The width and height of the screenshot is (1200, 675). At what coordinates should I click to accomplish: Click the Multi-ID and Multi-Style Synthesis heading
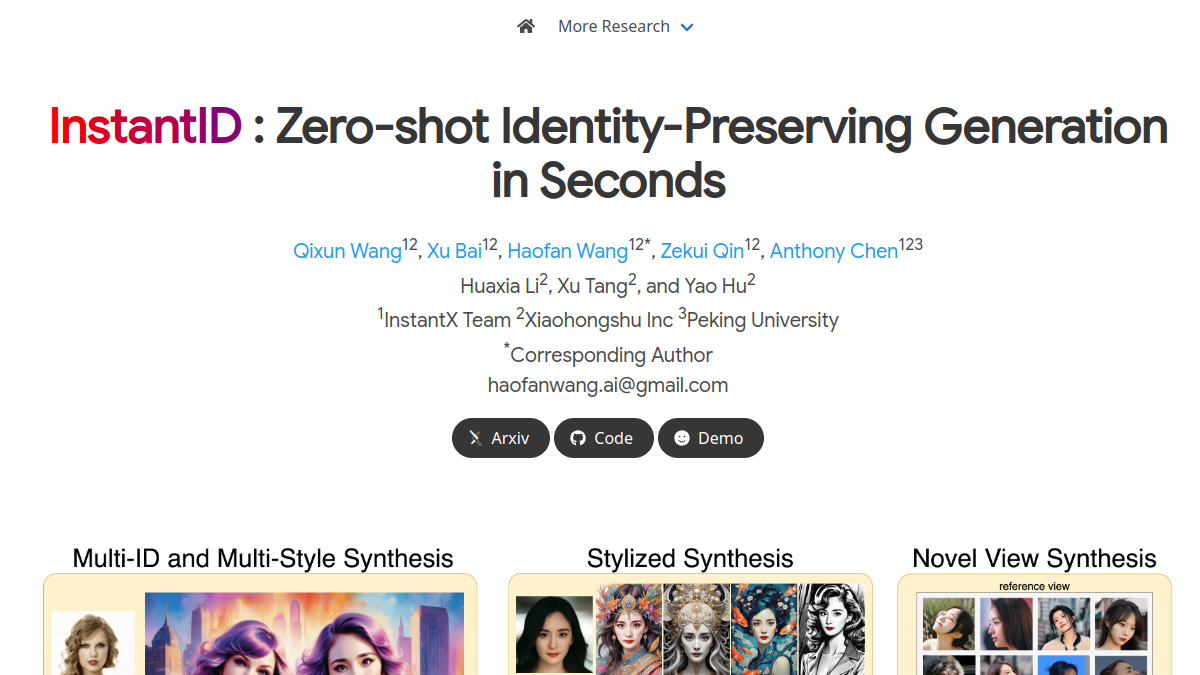263,558
